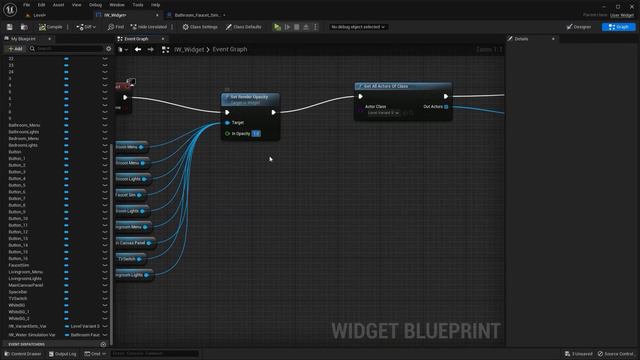640x360 pixels.
Task: Open the Diff dropdown
Action: 86,27
